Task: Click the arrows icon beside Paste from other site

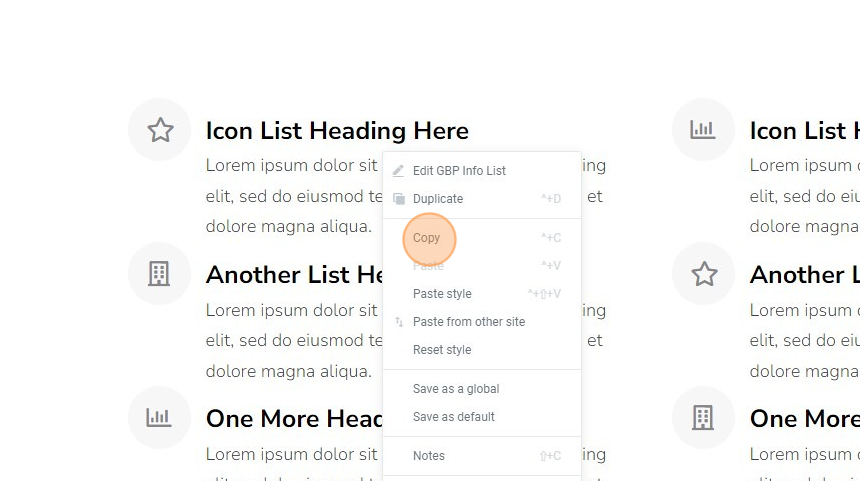Action: (399, 321)
